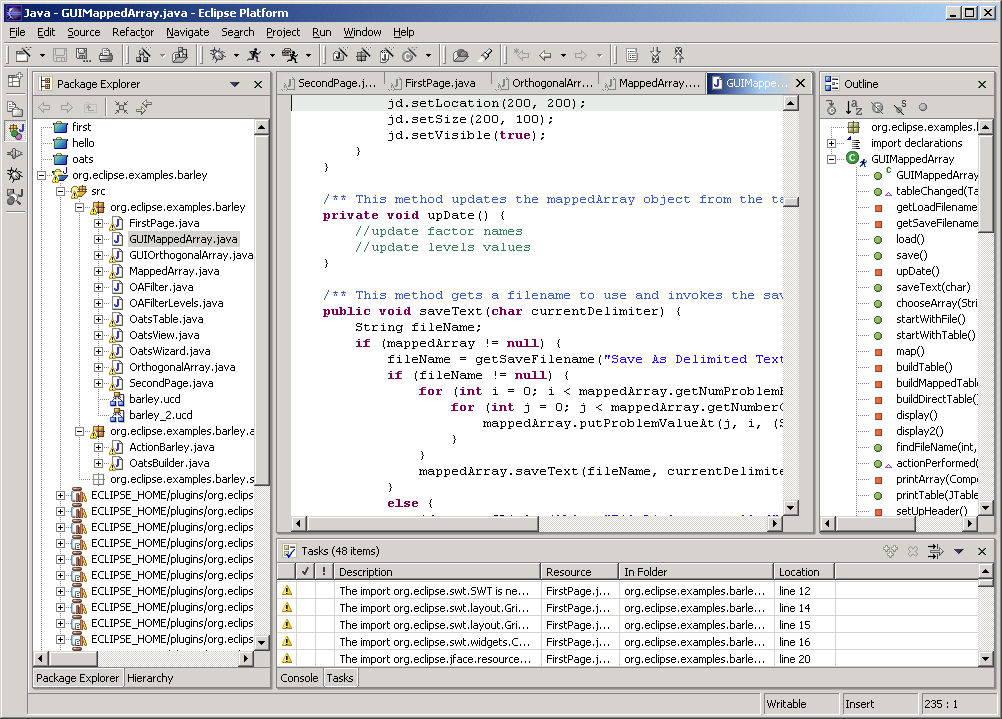This screenshot has width=1002, height=719.
Task: Click Package Explorer vertical scrollbar down arrow
Action: 262,642
